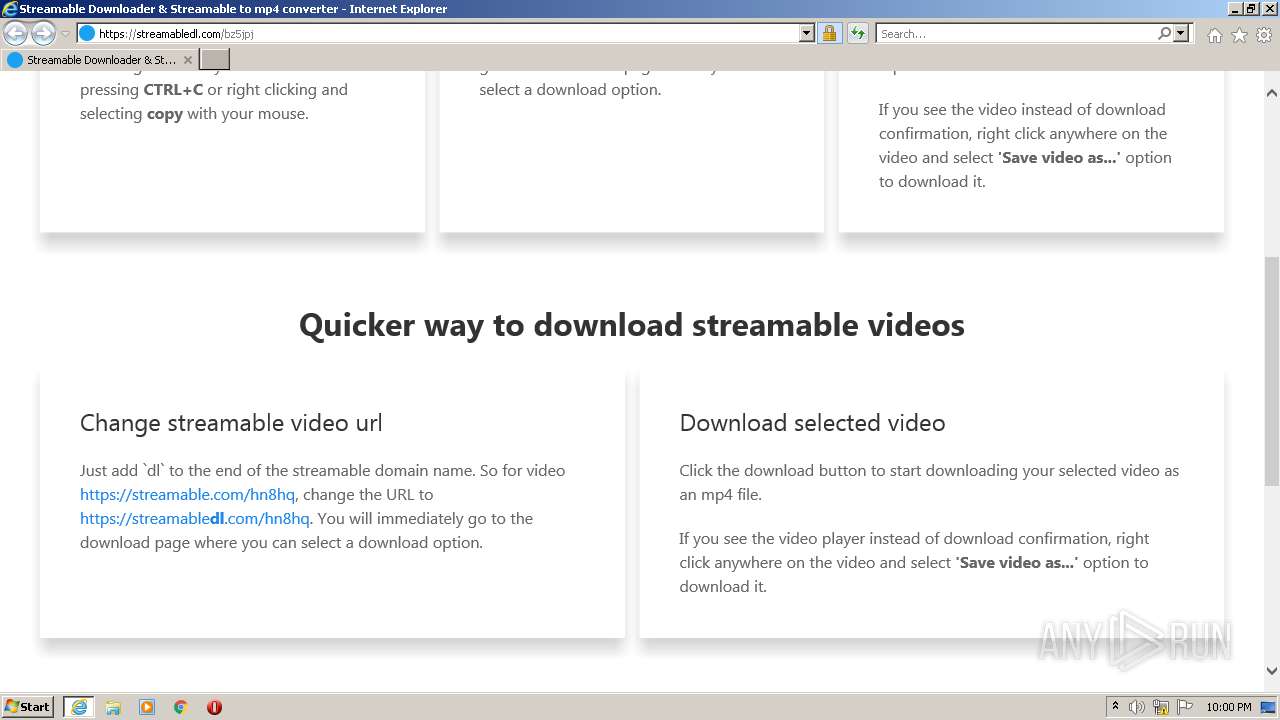1280x720 pixels.
Task: Click the search magnifier icon
Action: (1164, 33)
